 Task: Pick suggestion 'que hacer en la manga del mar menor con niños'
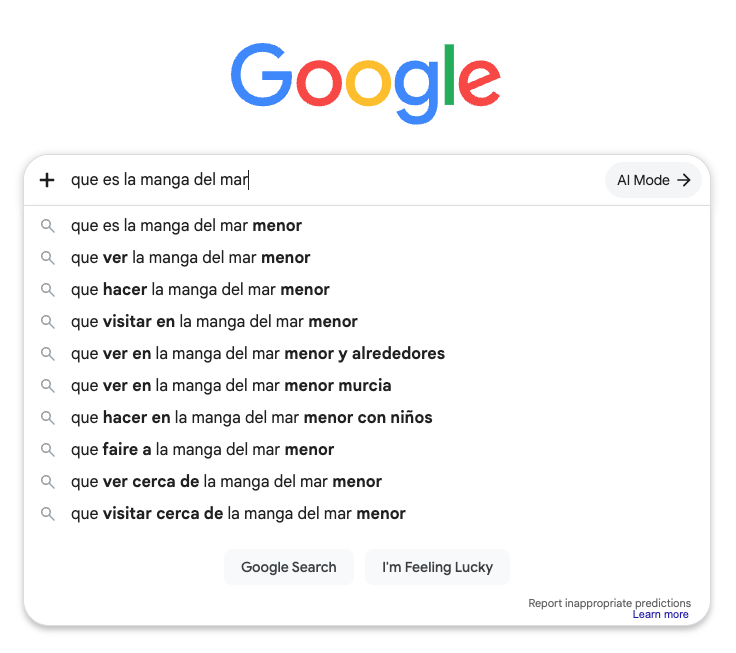[367, 418]
